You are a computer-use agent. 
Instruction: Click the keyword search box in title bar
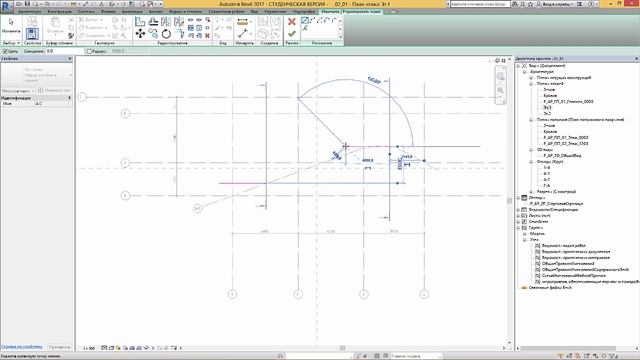click(480, 4)
